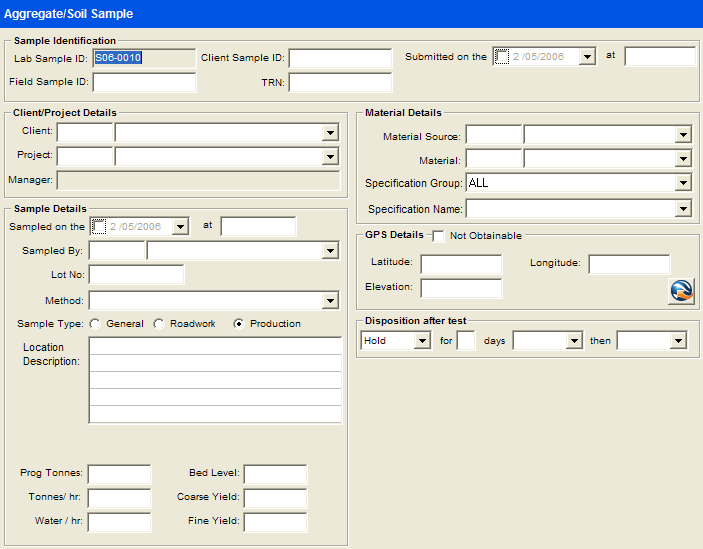The height and width of the screenshot is (549, 703).
Task: Focus the Lot No text field
Action: [x=136, y=275]
